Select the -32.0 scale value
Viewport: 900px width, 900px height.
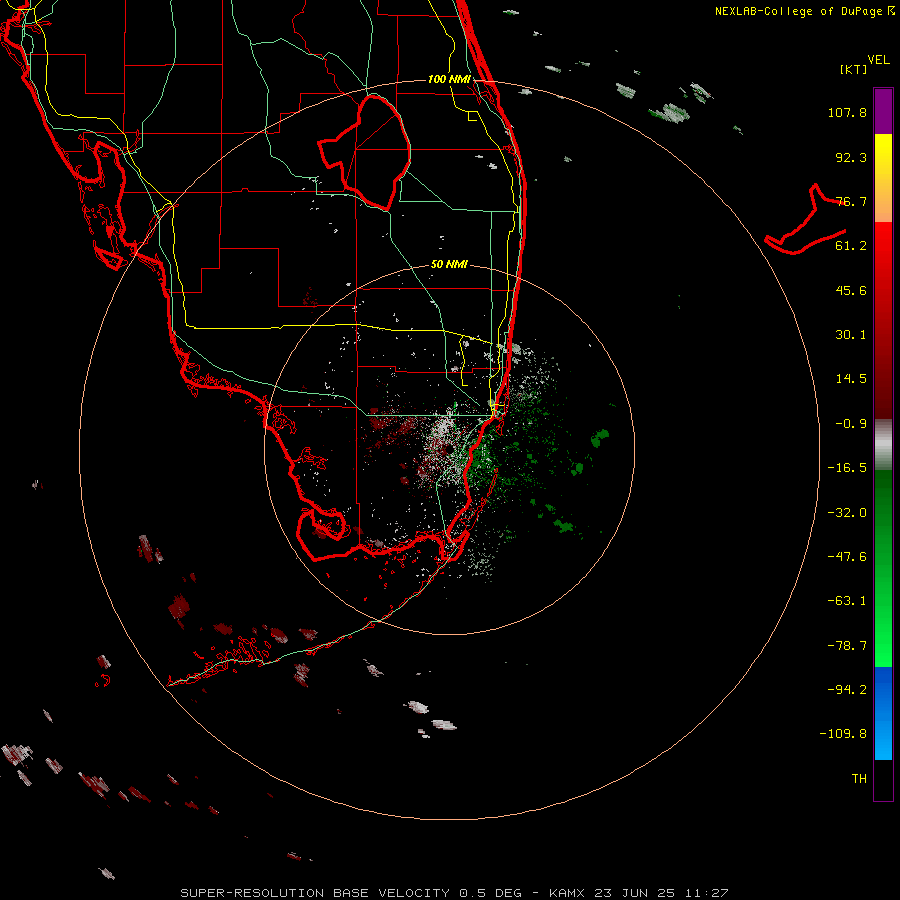[847, 513]
